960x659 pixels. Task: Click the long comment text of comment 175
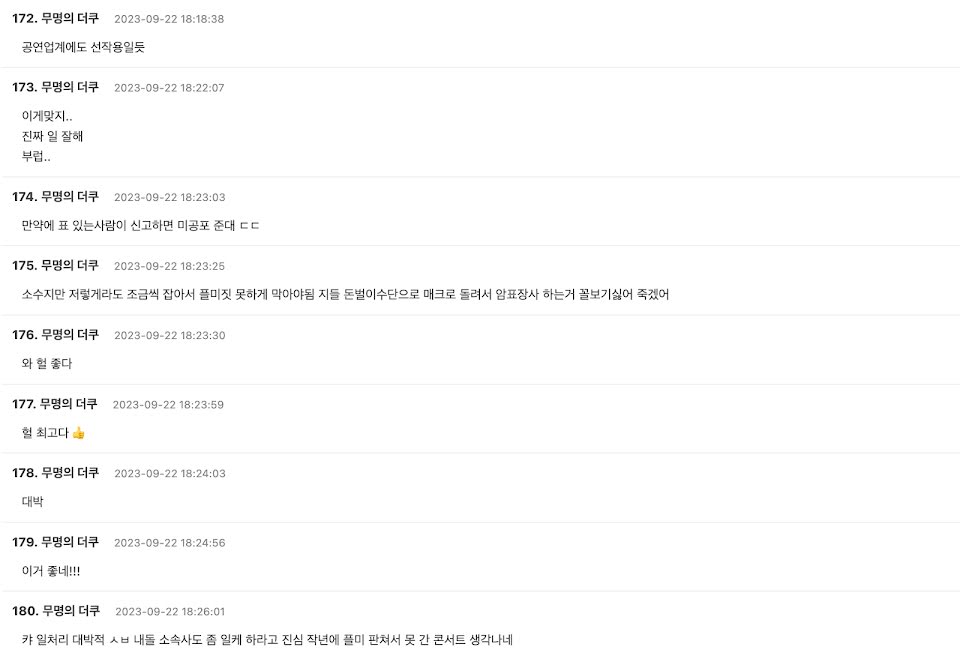pyautogui.click(x=345, y=295)
